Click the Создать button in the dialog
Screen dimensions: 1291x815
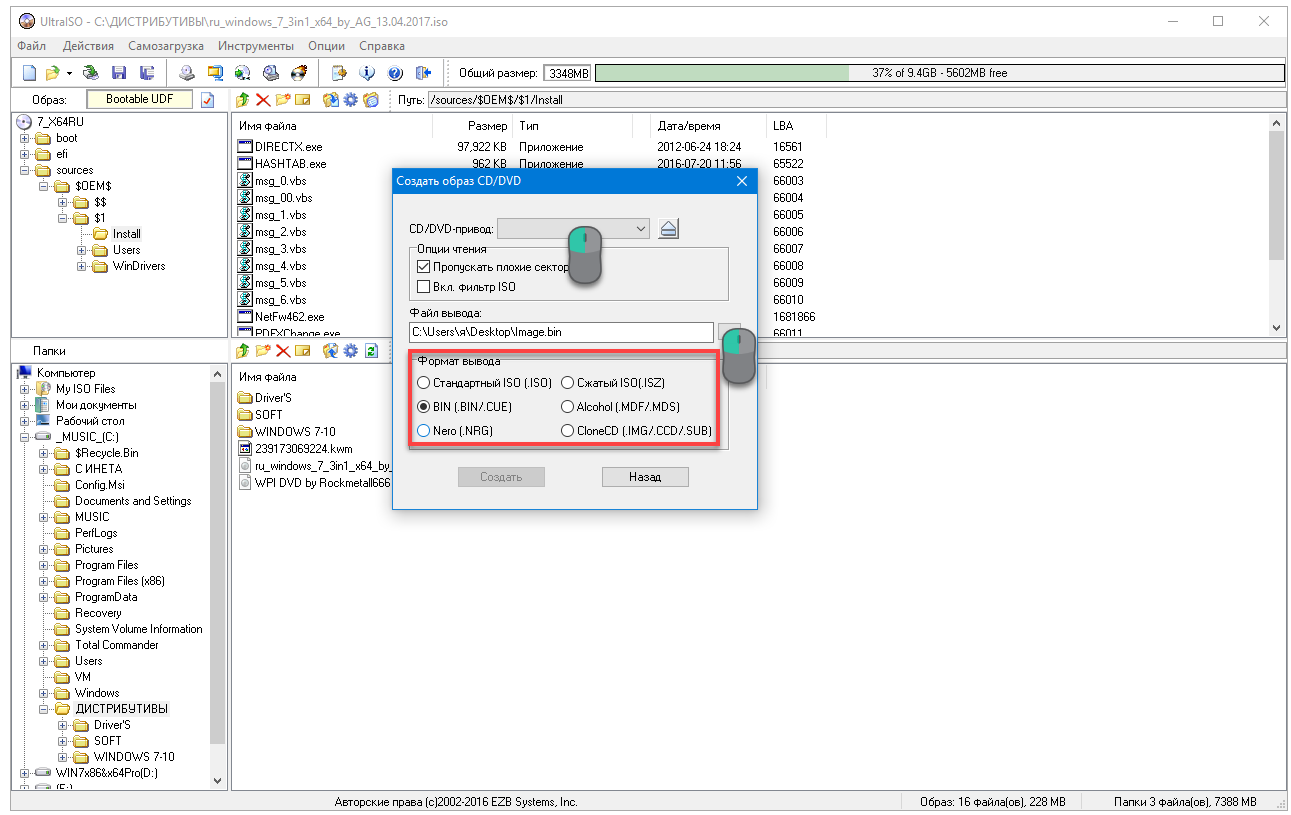point(501,477)
